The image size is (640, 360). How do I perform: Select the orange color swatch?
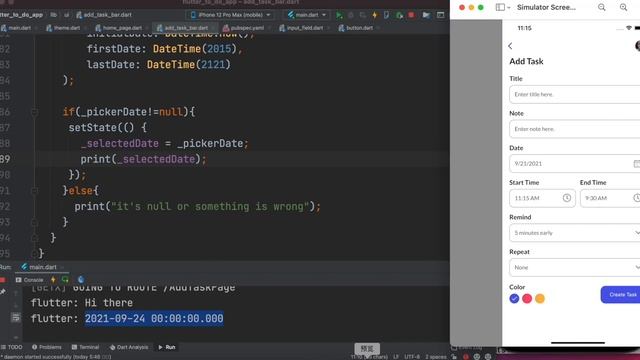click(x=540, y=299)
